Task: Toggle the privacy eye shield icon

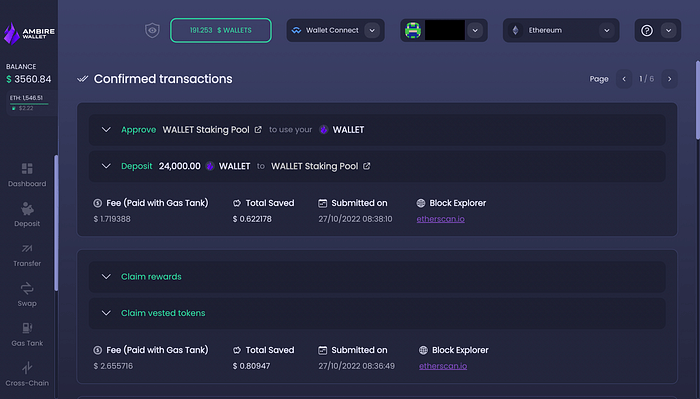Action: tap(152, 30)
